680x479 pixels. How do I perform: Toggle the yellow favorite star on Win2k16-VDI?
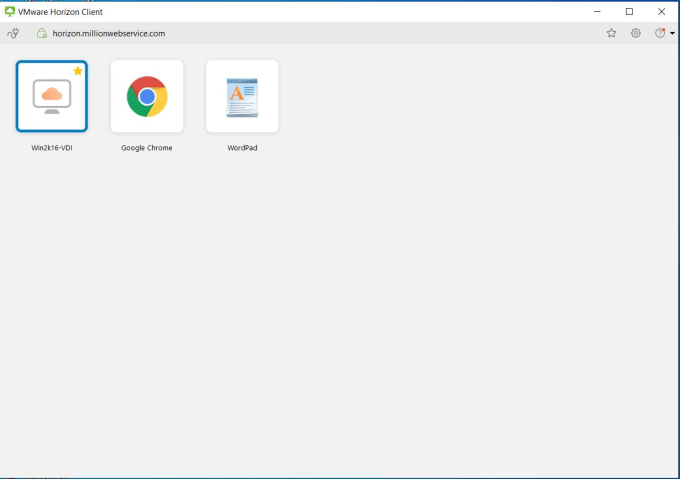click(78, 71)
